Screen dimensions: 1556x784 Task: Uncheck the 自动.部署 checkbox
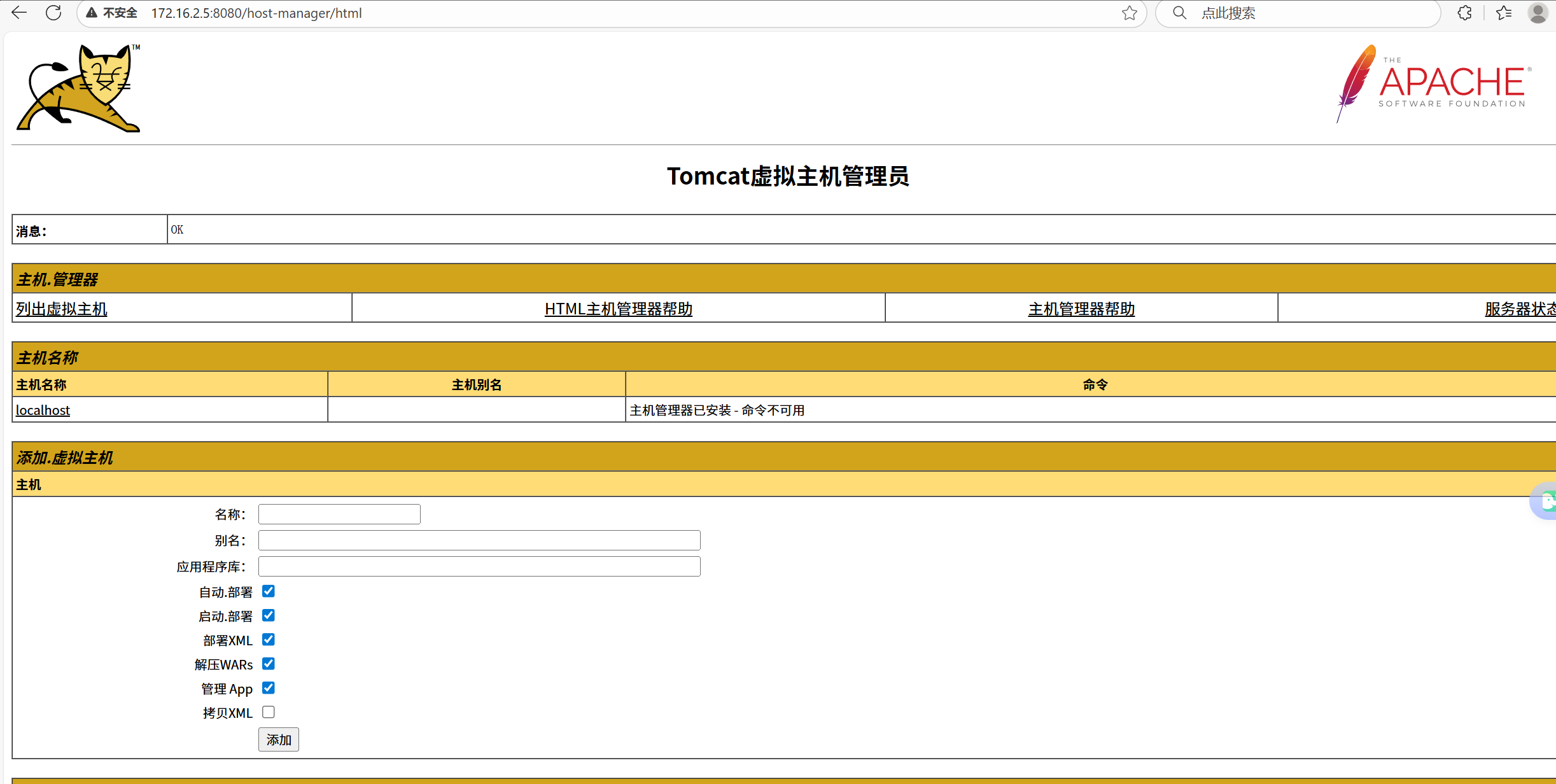click(269, 591)
